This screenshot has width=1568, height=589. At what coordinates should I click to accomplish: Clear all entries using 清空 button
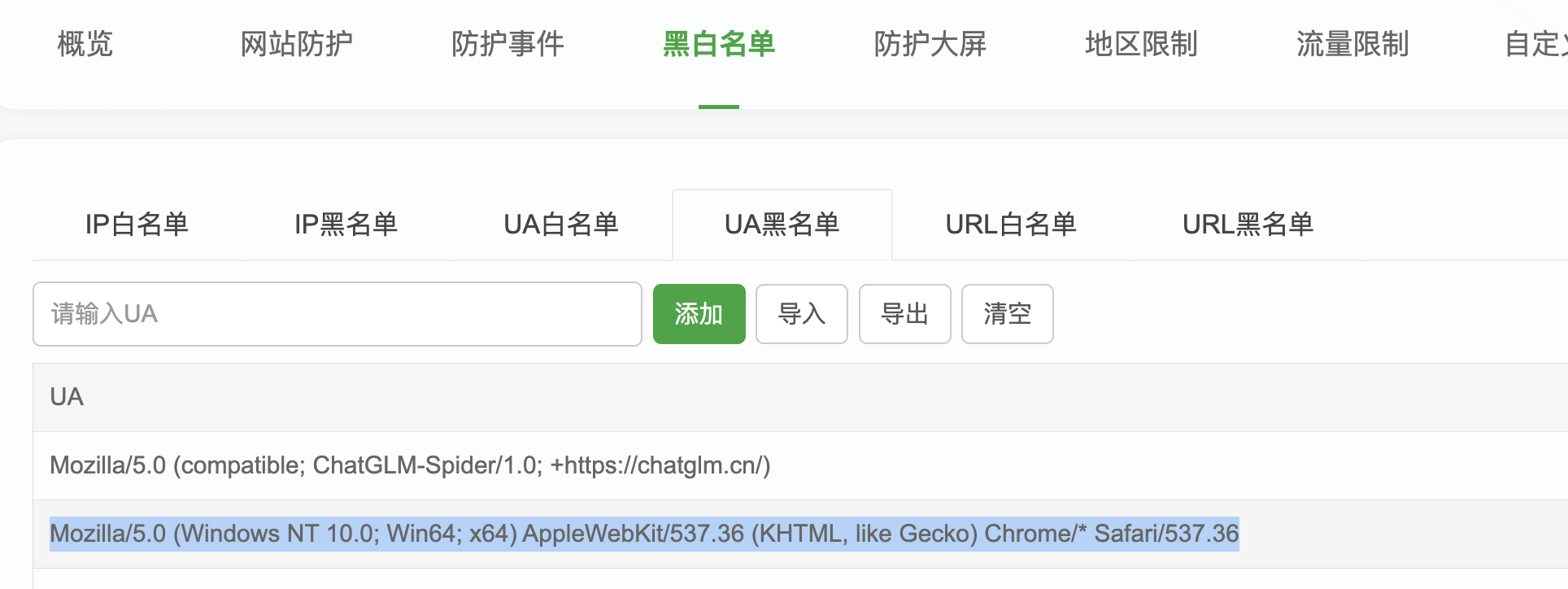pyautogui.click(x=1007, y=314)
